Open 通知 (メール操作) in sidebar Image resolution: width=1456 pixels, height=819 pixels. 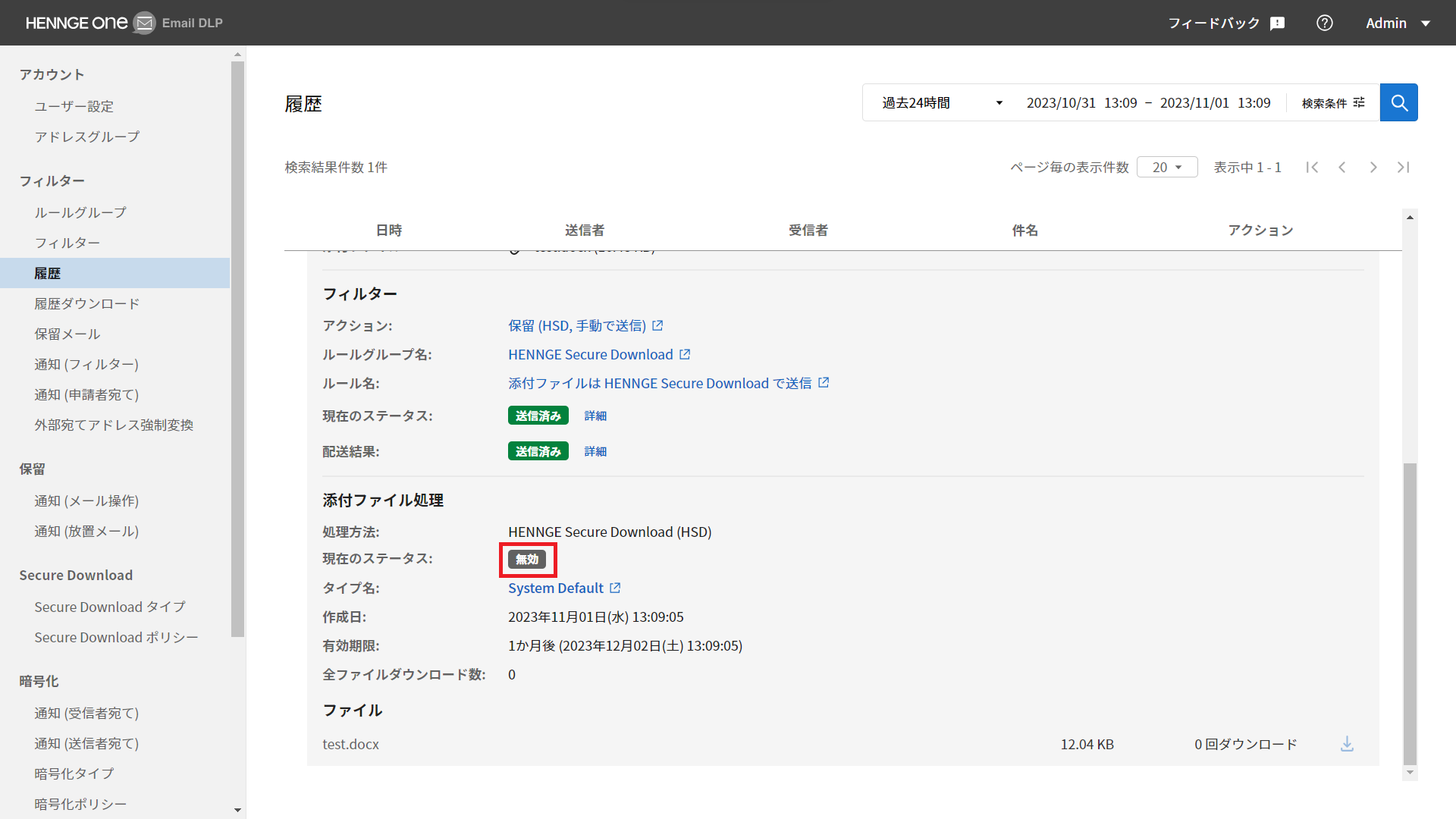click(x=86, y=500)
